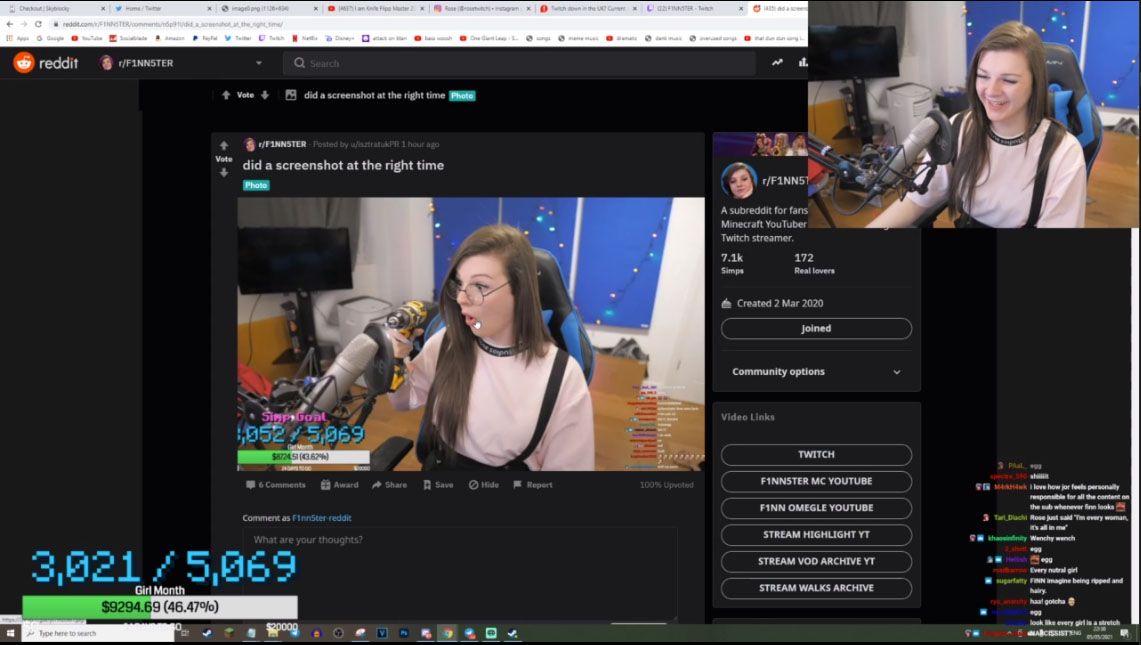Switch to Home / Twitter tab

pos(162,9)
